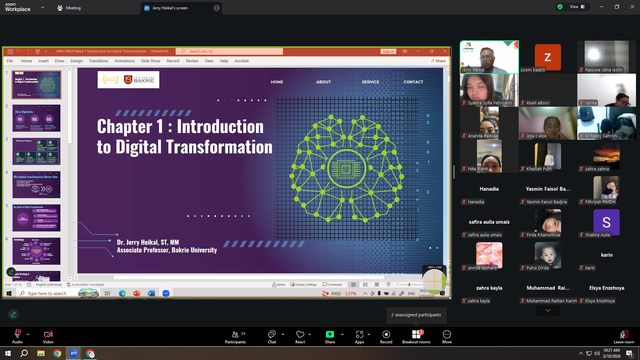
Task: Open the Zoom Workplace dropdown arrow
Action: click(x=42, y=7)
